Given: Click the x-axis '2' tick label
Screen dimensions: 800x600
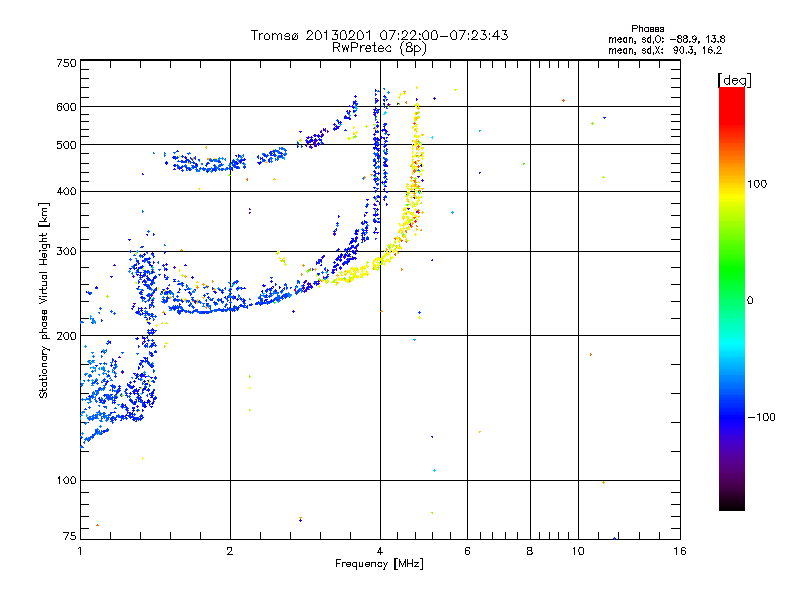Looking at the screenshot, I should point(230,551).
